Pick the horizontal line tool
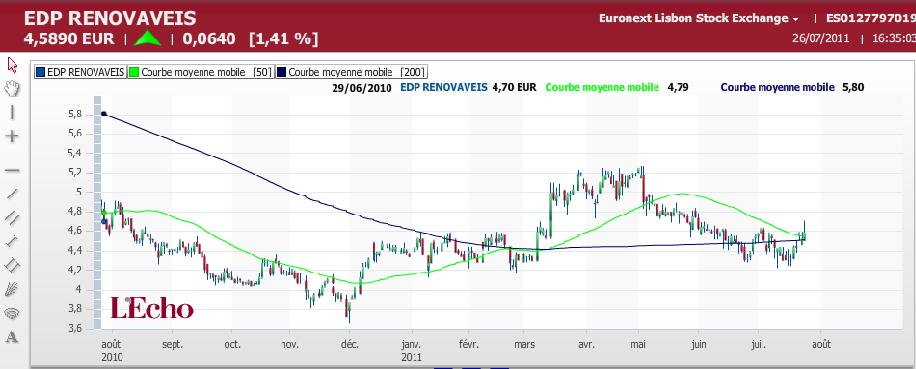 click(12, 170)
